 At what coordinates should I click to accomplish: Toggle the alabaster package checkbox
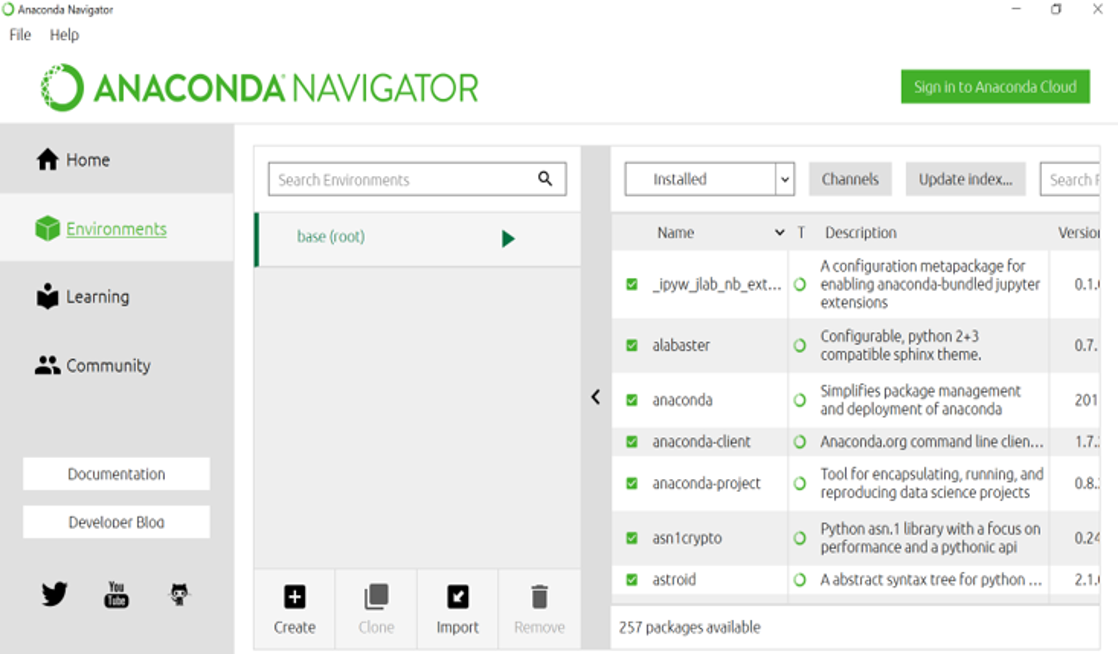click(632, 345)
